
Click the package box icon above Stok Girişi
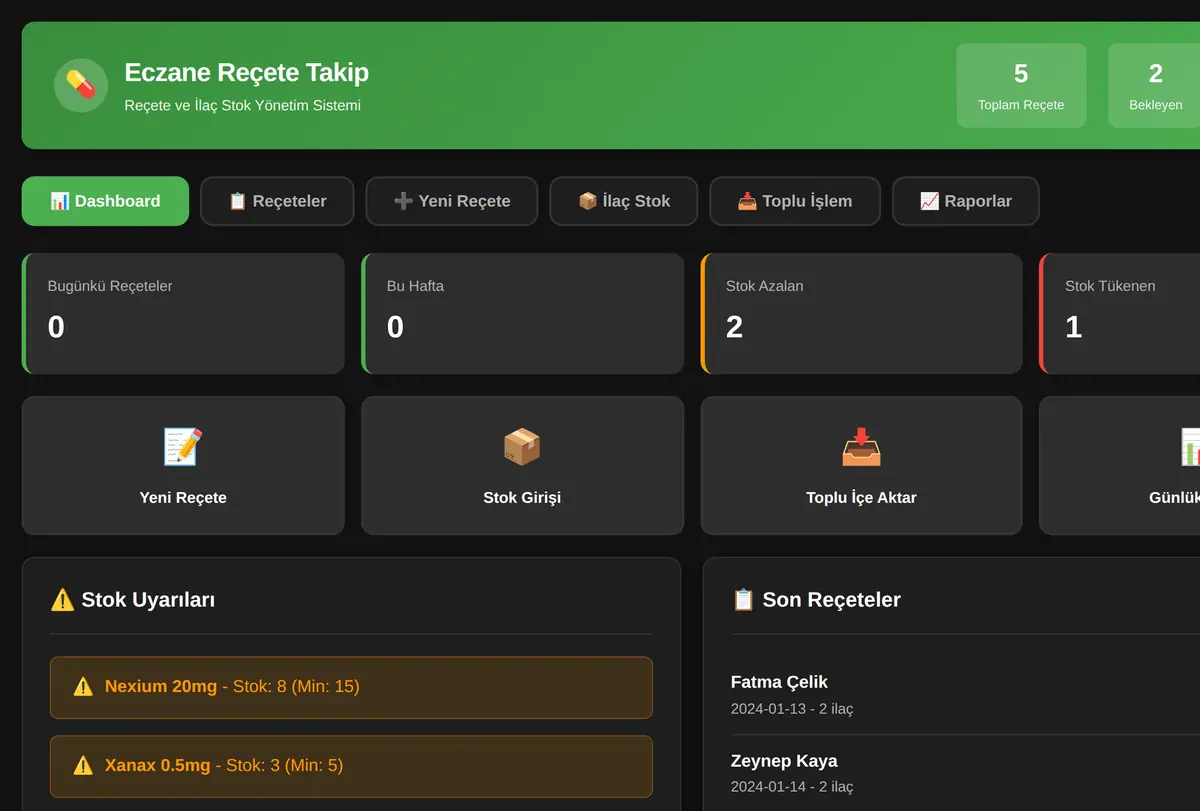tap(522, 447)
